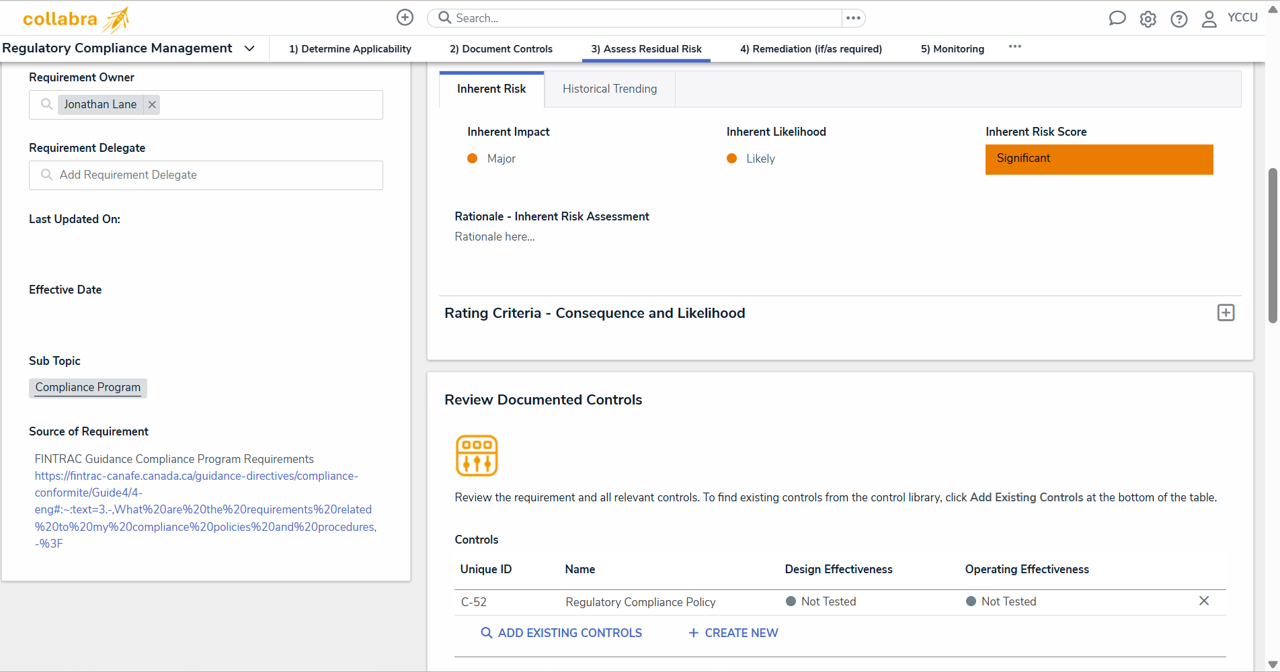Screen dimensions: 1280x672
Task: Click the help question mark icon
Action: (x=1179, y=19)
